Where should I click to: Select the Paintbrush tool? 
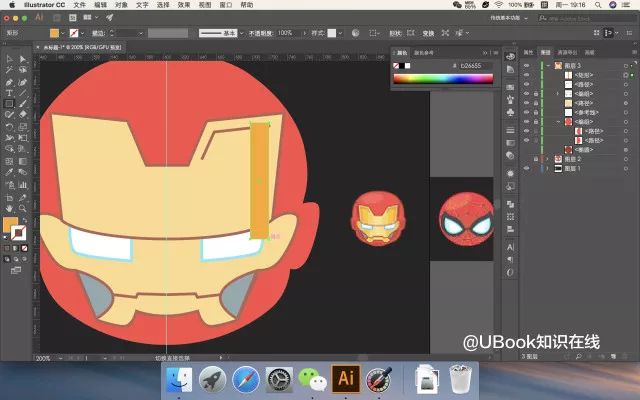coord(22,104)
